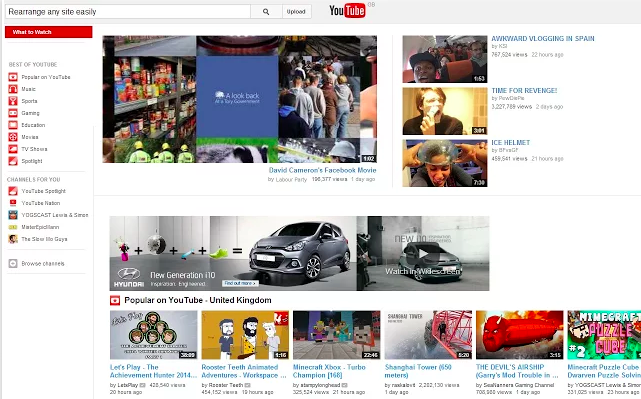Image resolution: width=641 pixels, height=399 pixels.
Task: Open the Sports sidebar link
Action: pyautogui.click(x=29, y=101)
